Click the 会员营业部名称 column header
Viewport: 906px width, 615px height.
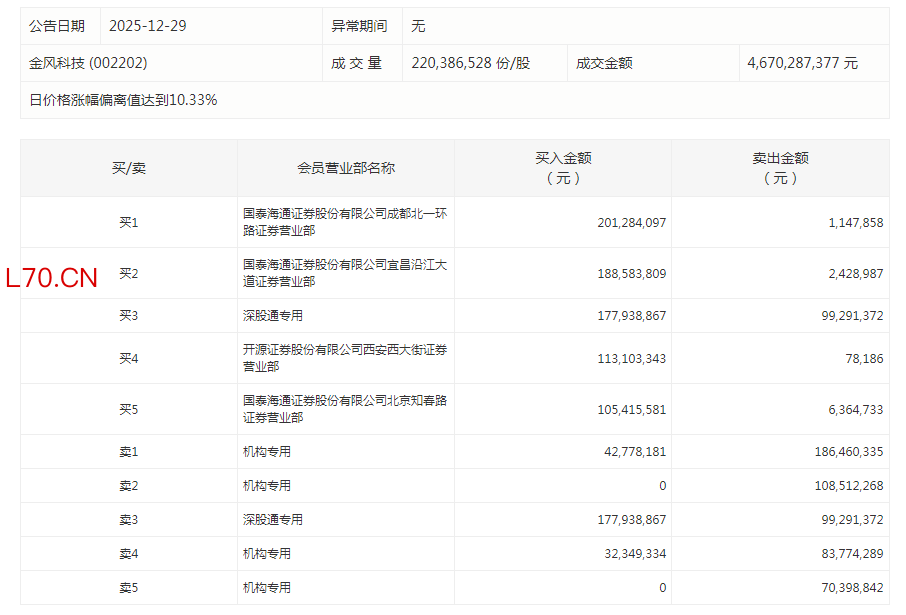[x=346, y=168]
